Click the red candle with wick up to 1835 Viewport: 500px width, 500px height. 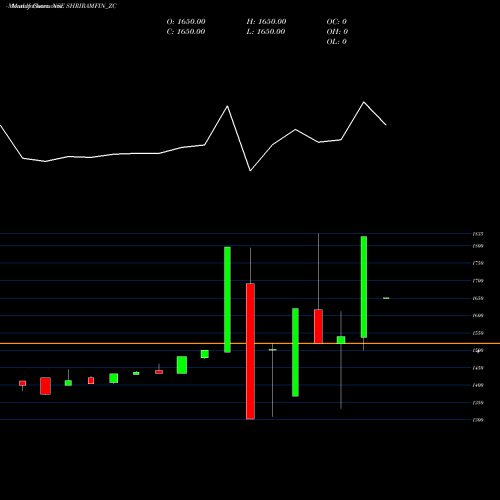[318, 326]
